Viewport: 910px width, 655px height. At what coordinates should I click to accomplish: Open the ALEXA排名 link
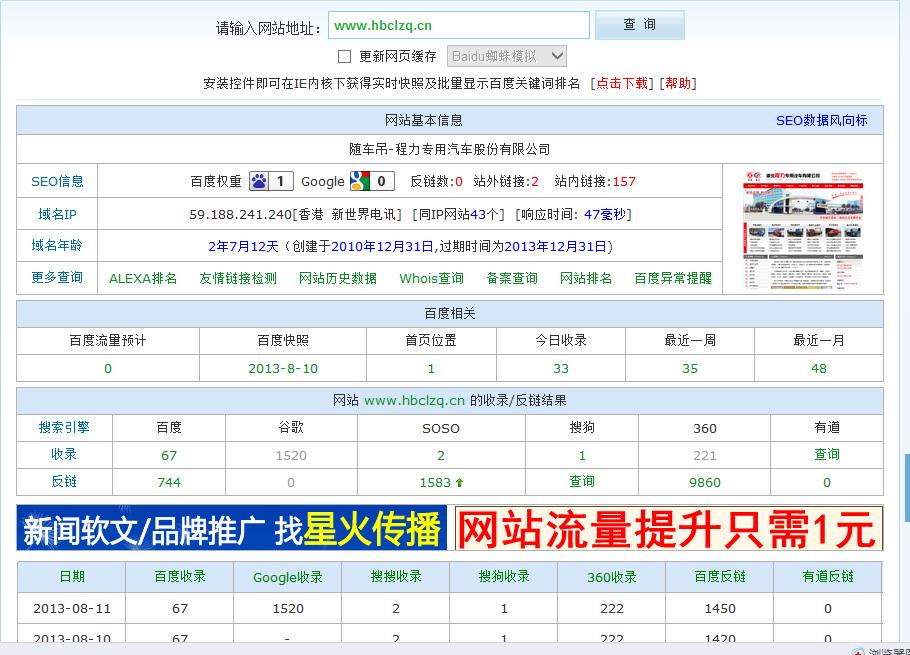pyautogui.click(x=143, y=278)
